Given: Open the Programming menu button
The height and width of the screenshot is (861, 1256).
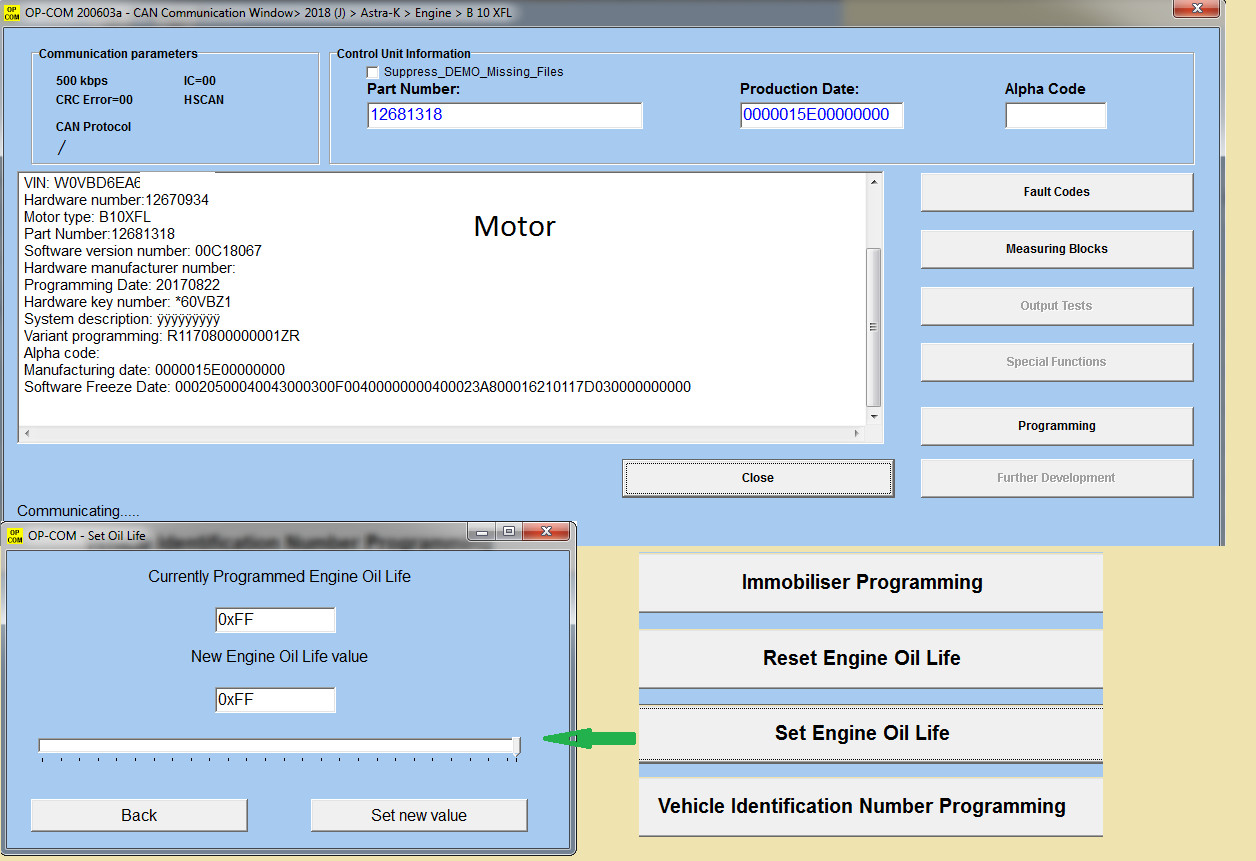Looking at the screenshot, I should pos(1056,426).
